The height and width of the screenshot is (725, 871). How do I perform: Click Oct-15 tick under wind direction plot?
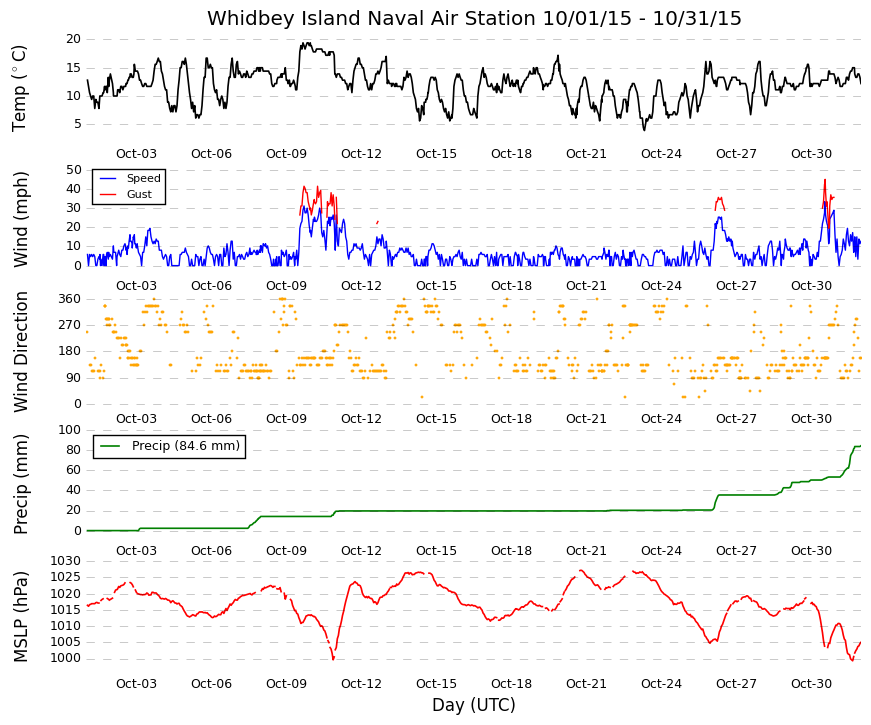(x=436, y=419)
